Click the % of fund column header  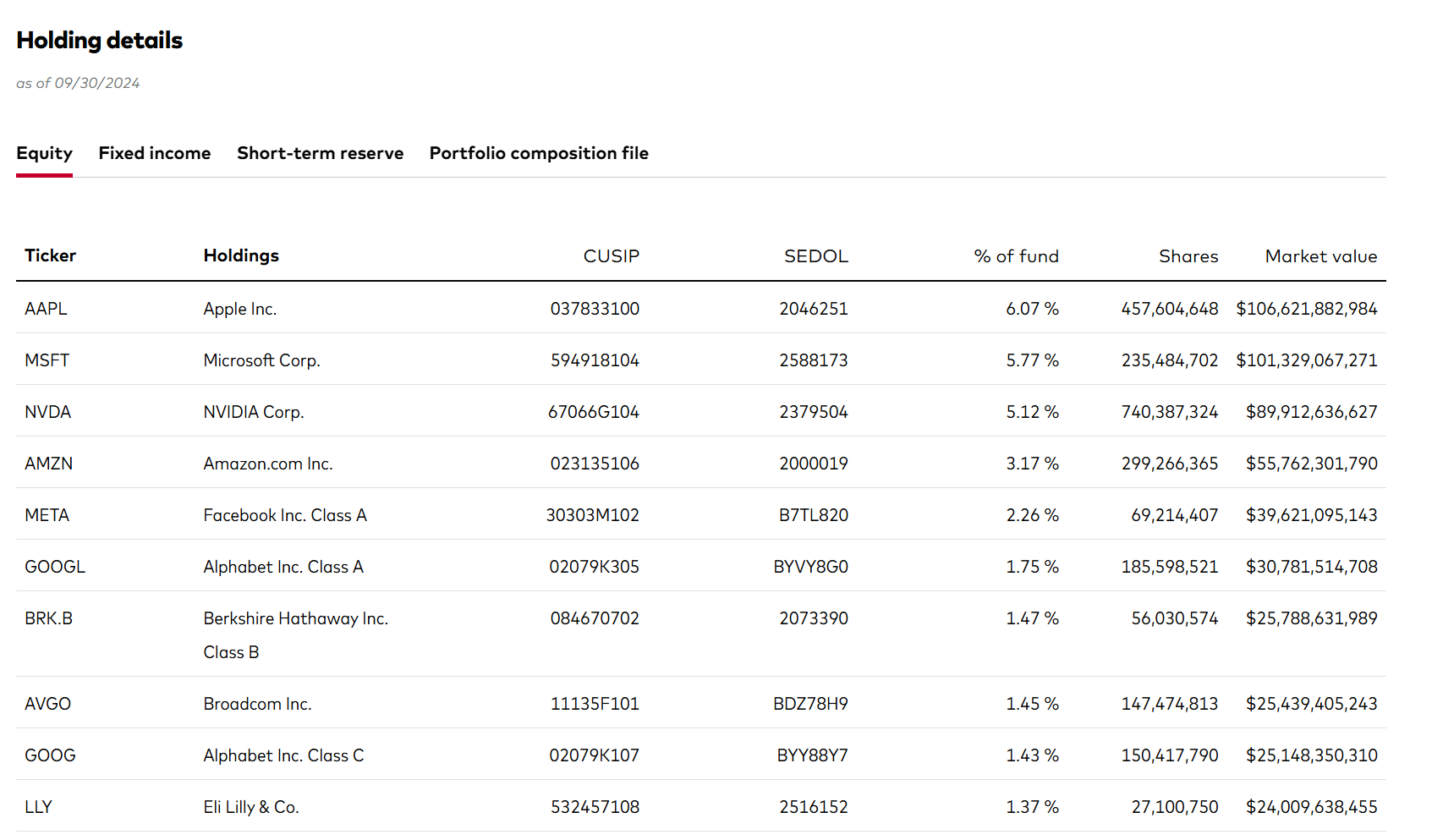1016,256
